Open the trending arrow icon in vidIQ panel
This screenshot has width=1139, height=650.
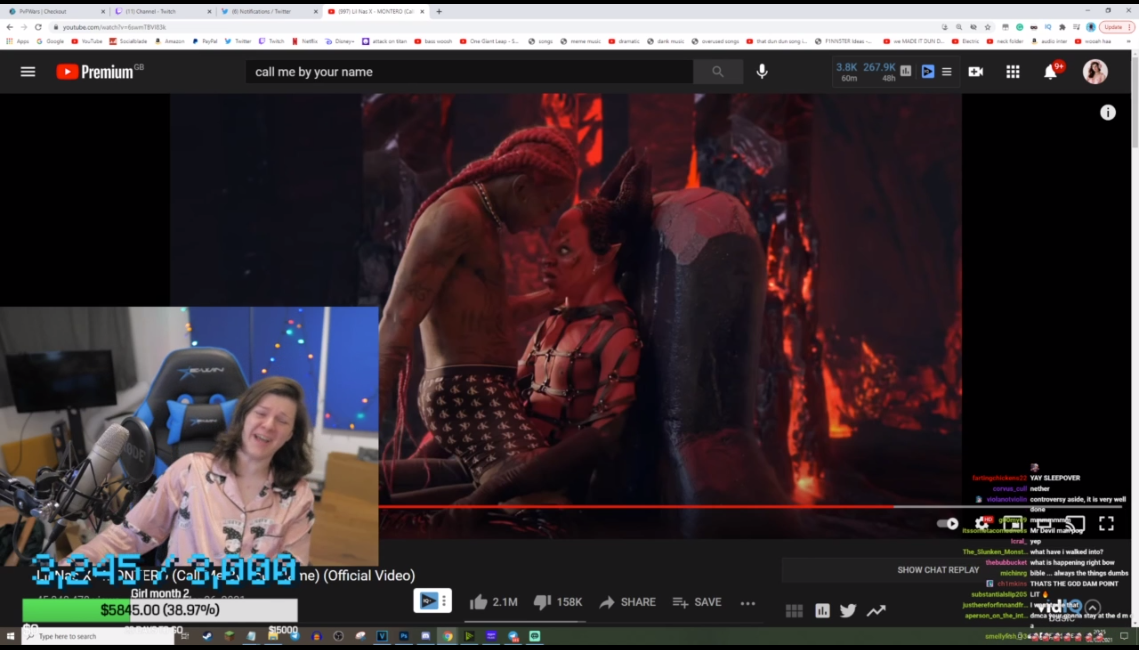pyautogui.click(x=876, y=611)
